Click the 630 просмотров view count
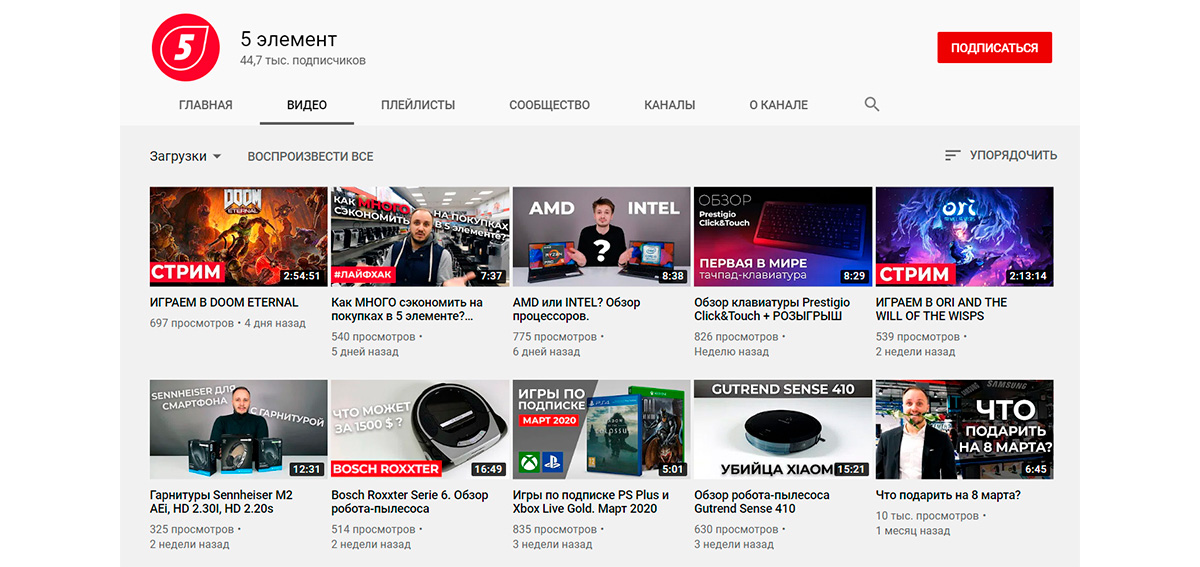1200x567 pixels. coord(736,530)
